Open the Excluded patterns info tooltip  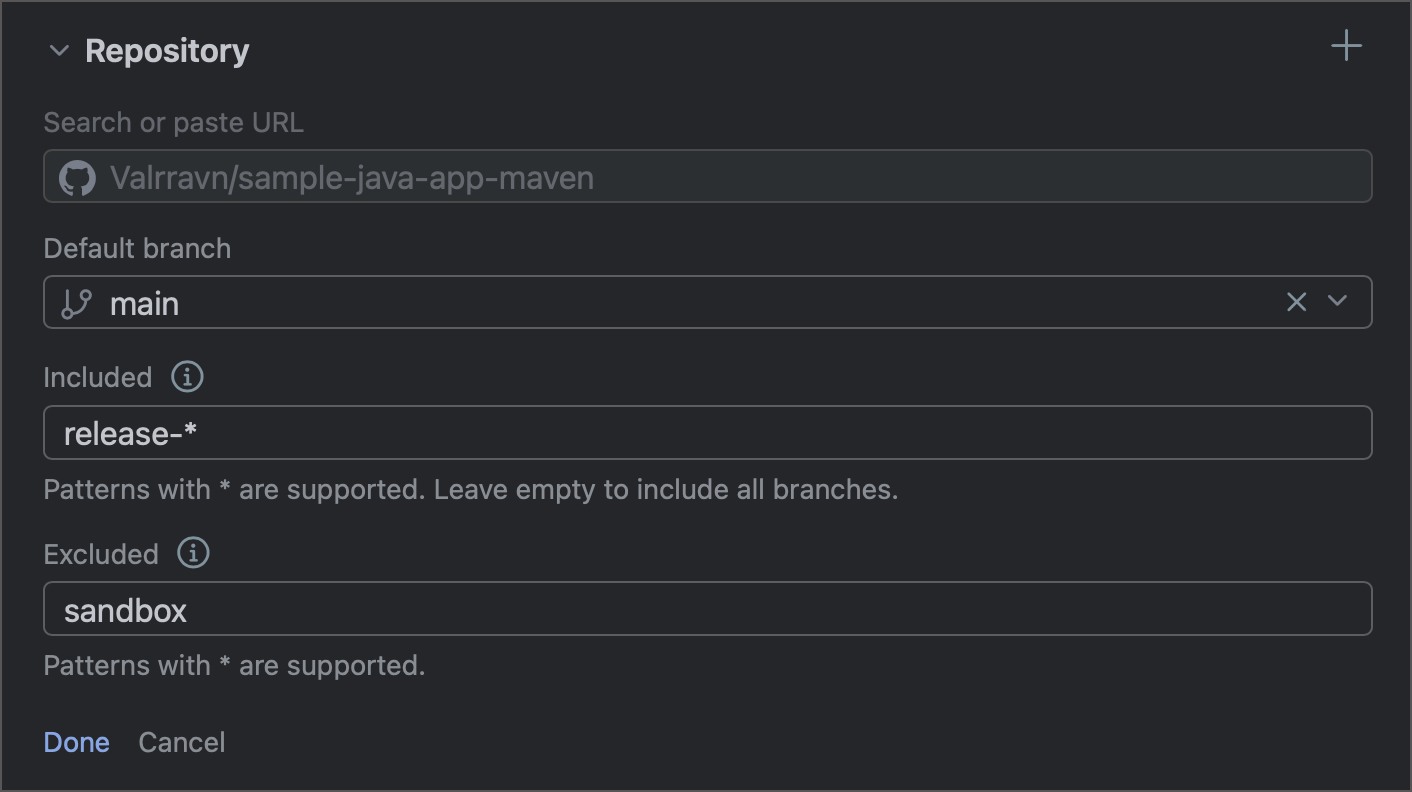click(192, 553)
